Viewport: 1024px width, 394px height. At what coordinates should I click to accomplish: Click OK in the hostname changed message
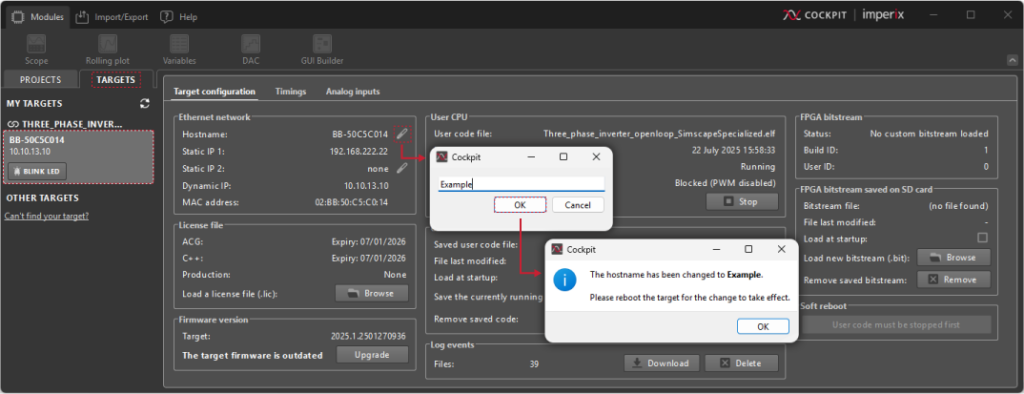click(x=763, y=326)
